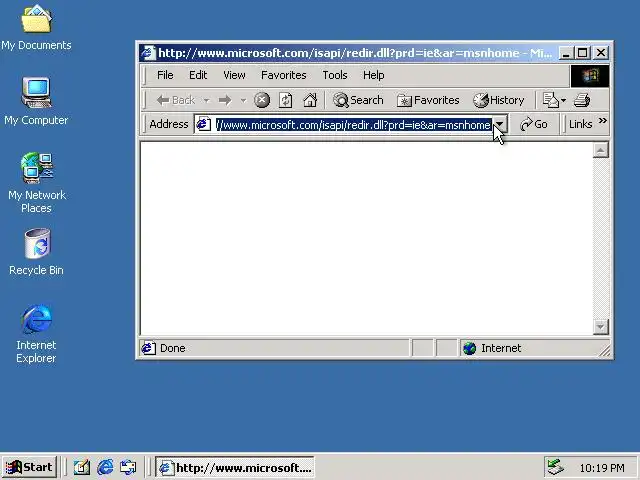Screen dimensions: 640x480
Task: Open the Search pane
Action: click(358, 100)
